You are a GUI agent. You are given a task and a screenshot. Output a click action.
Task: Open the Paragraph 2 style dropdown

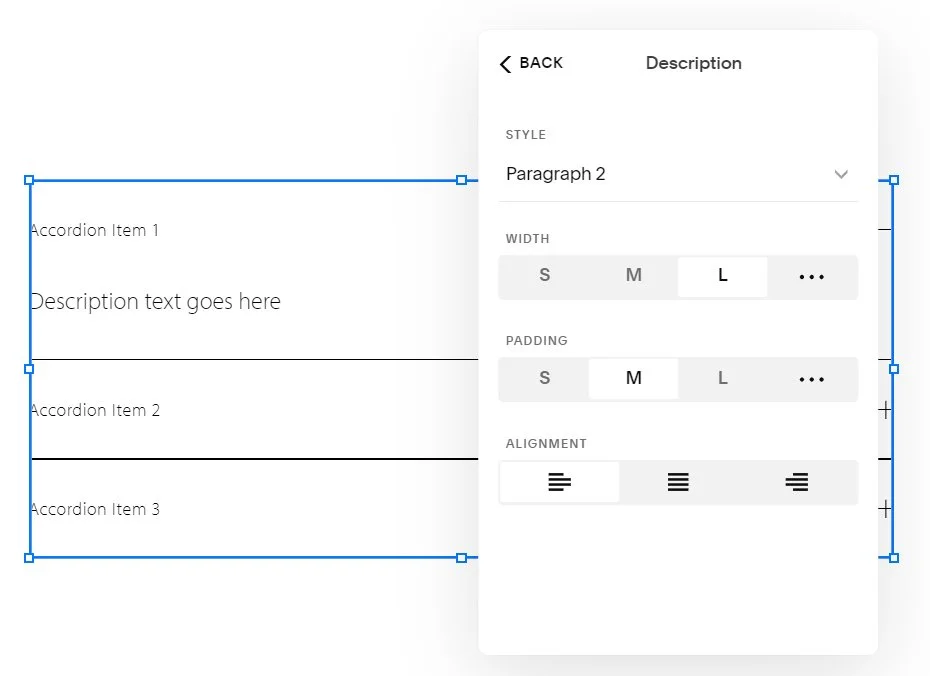(678, 174)
